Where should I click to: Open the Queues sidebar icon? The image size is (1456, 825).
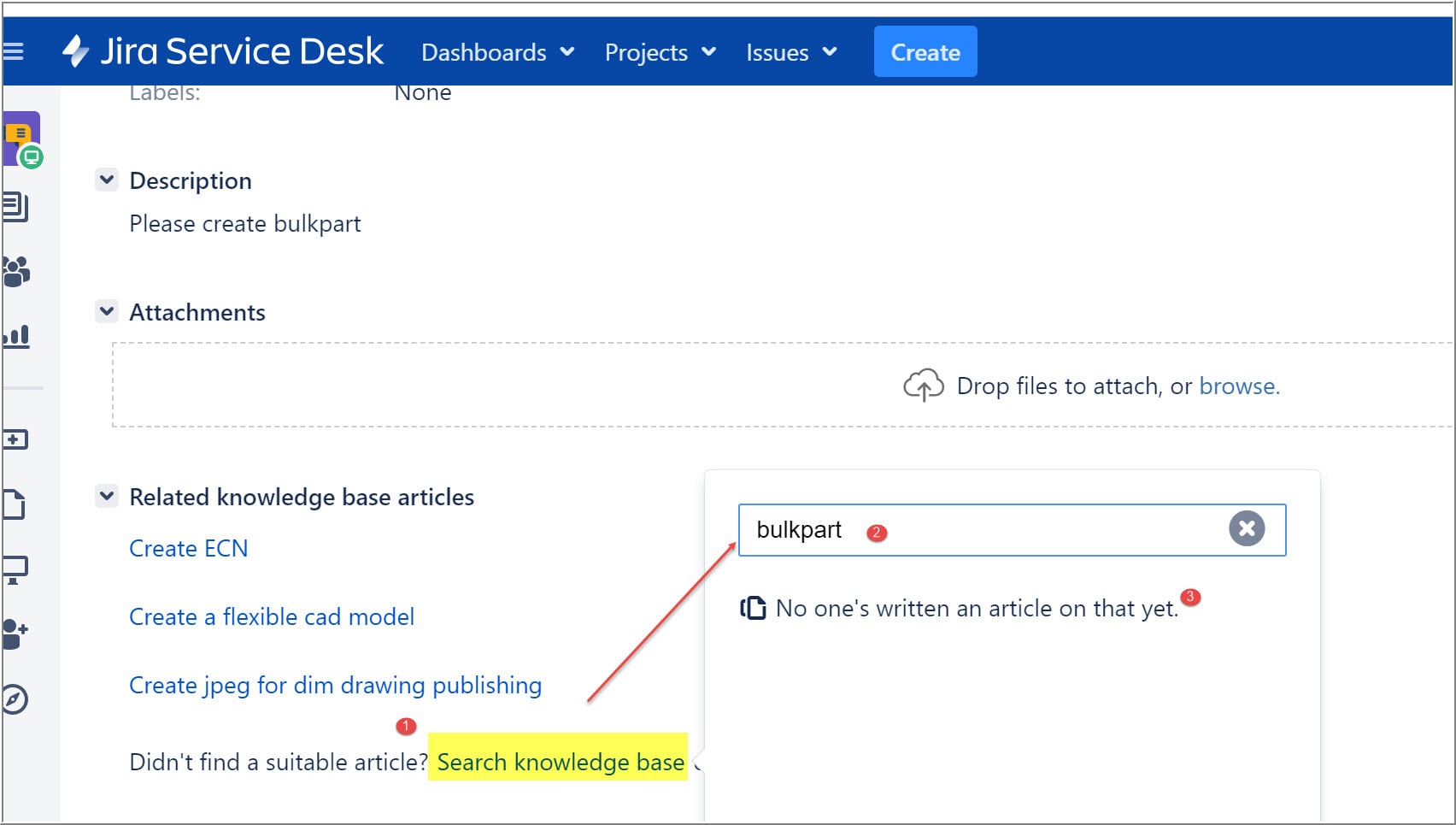point(15,207)
